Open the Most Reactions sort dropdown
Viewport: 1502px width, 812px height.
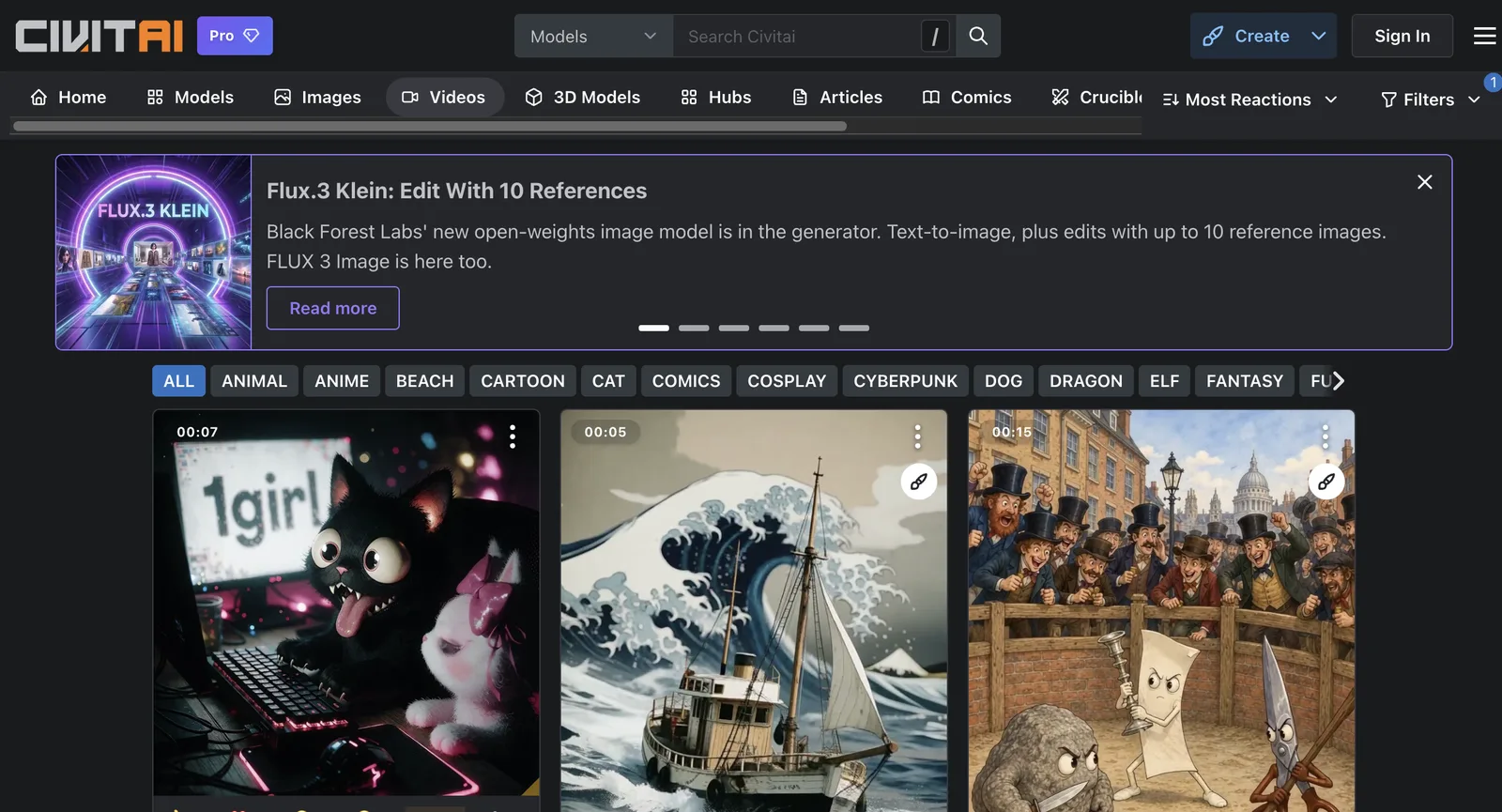[x=1249, y=100]
